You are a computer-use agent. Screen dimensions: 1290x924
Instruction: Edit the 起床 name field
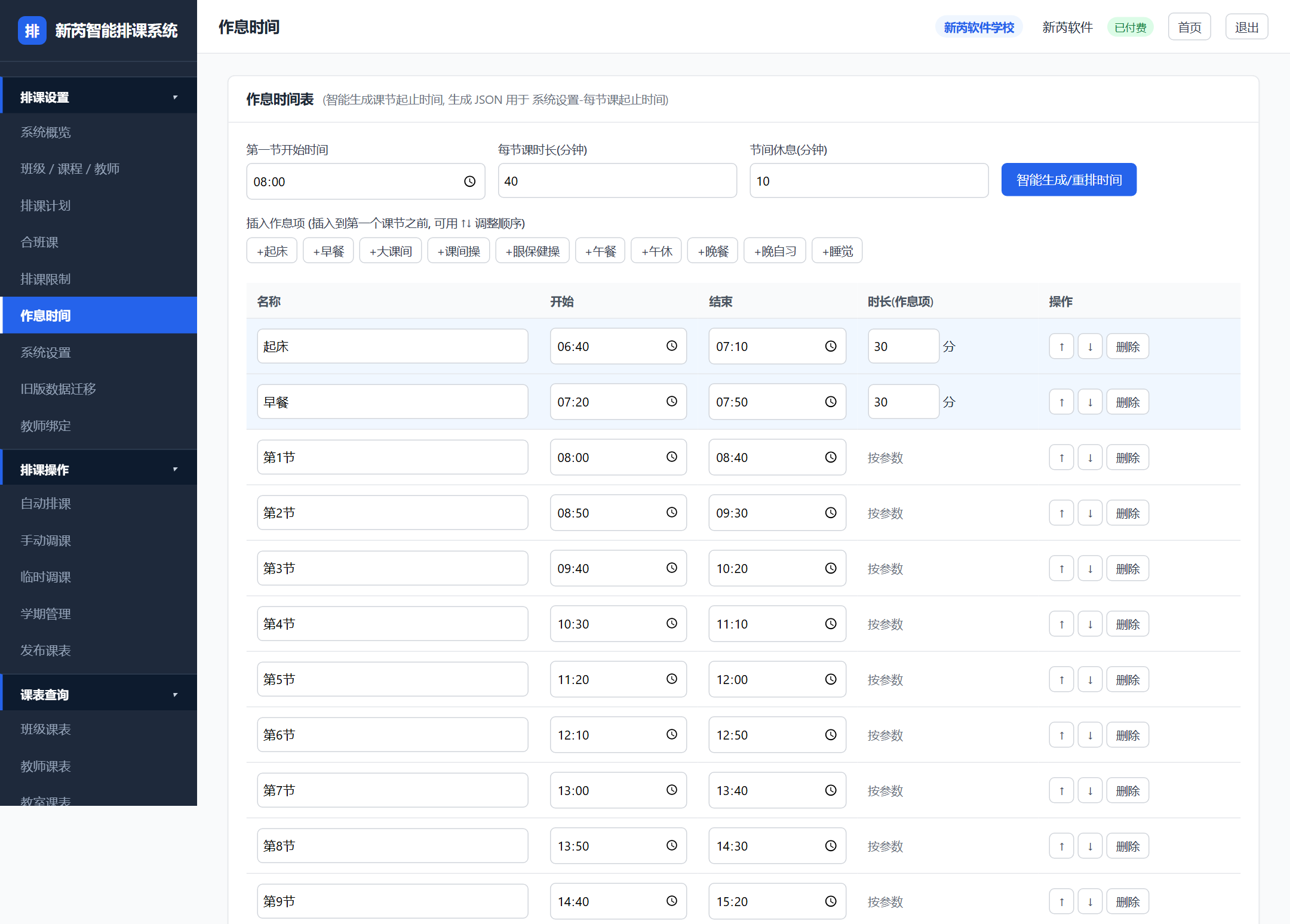392,346
